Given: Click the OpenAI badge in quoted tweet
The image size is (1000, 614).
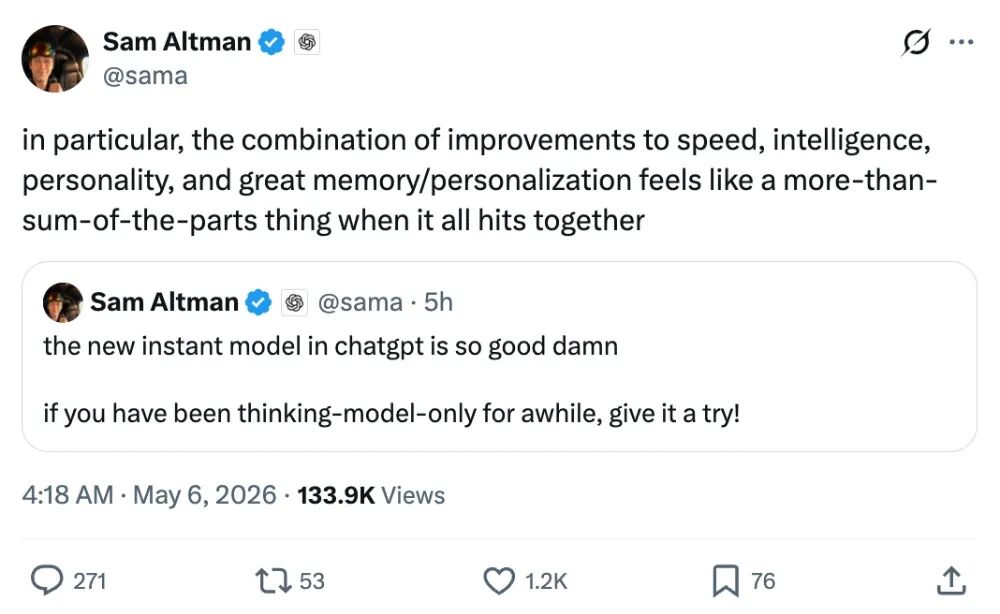Looking at the screenshot, I should (294, 302).
